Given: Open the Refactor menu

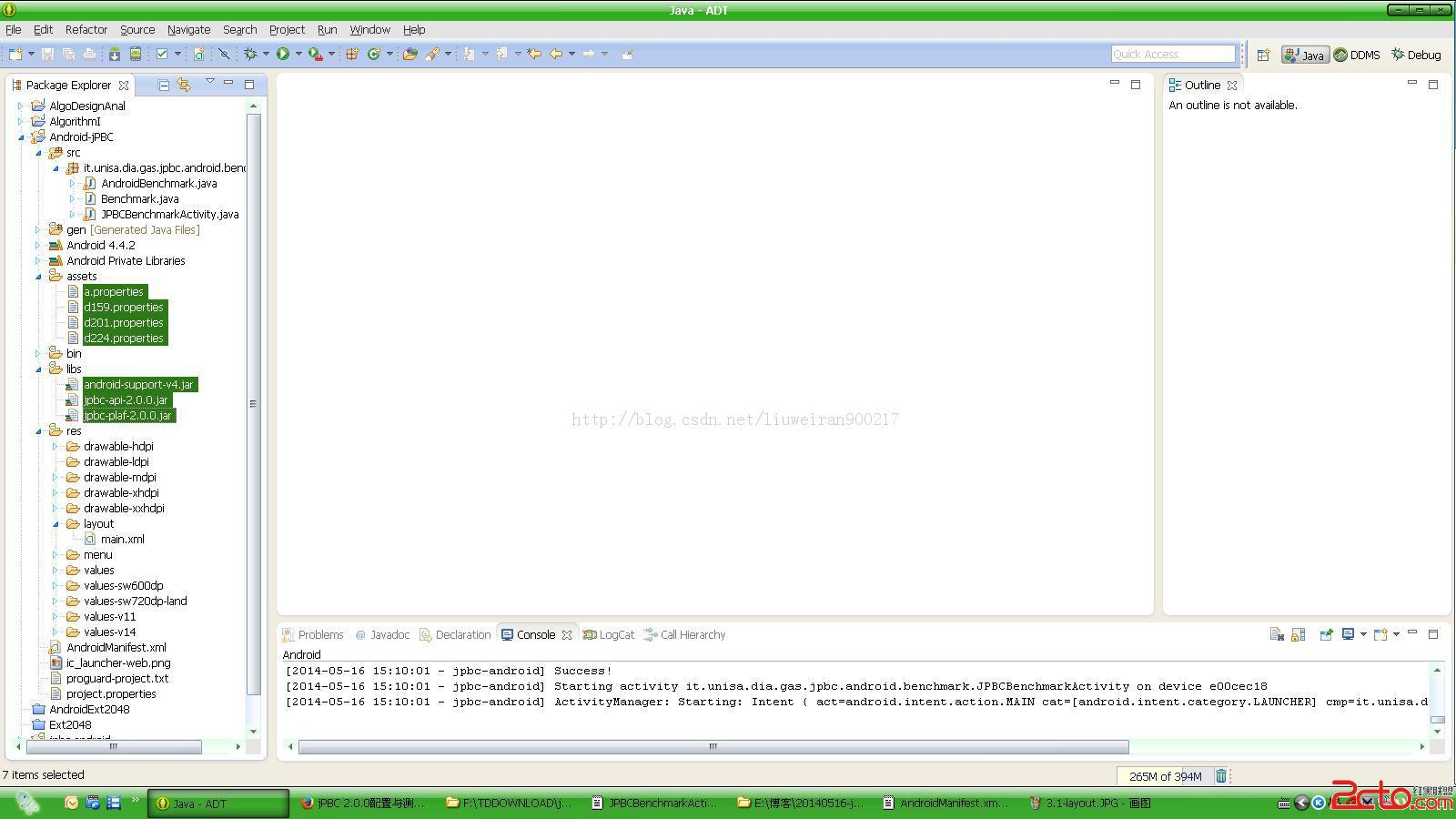Looking at the screenshot, I should [x=86, y=30].
